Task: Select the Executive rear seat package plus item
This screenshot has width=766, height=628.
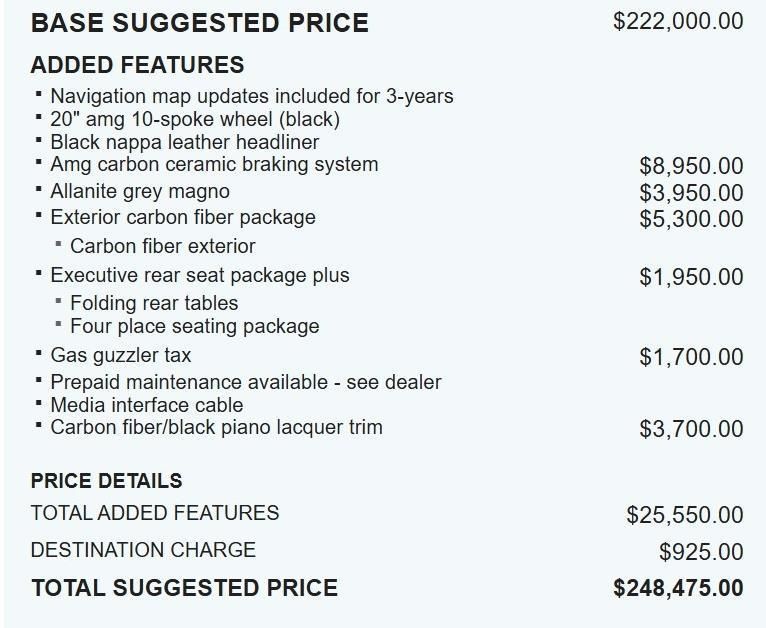Action: [x=200, y=275]
